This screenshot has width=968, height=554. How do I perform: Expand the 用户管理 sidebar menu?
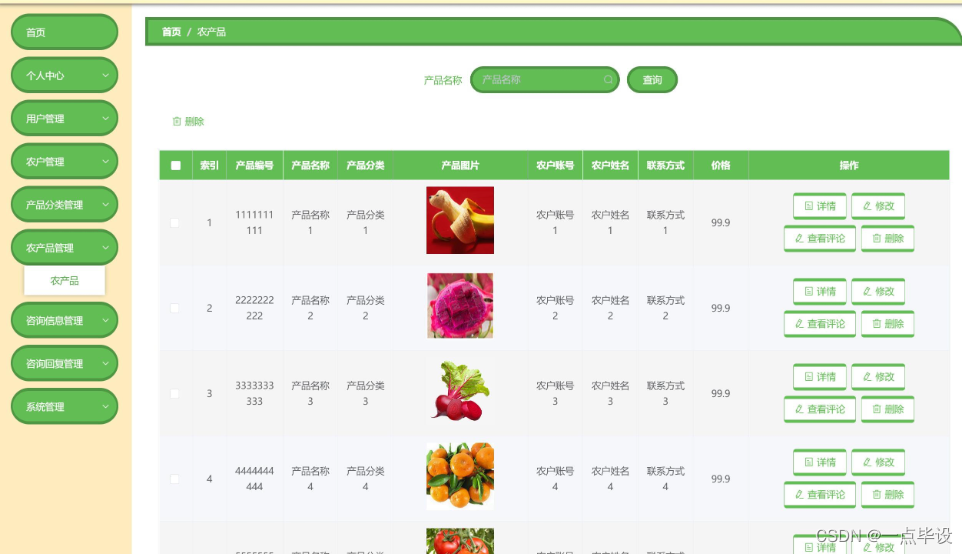point(64,119)
